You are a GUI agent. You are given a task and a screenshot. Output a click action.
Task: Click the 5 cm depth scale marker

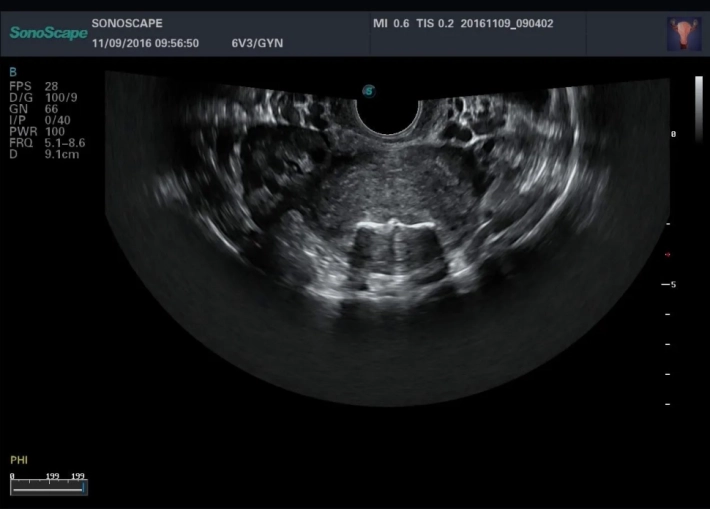[670, 285]
